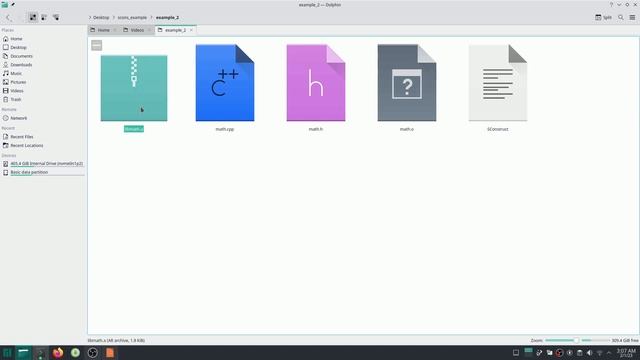Navigate to scons_example in breadcrumb
This screenshot has width=640, height=360.
tap(132, 18)
